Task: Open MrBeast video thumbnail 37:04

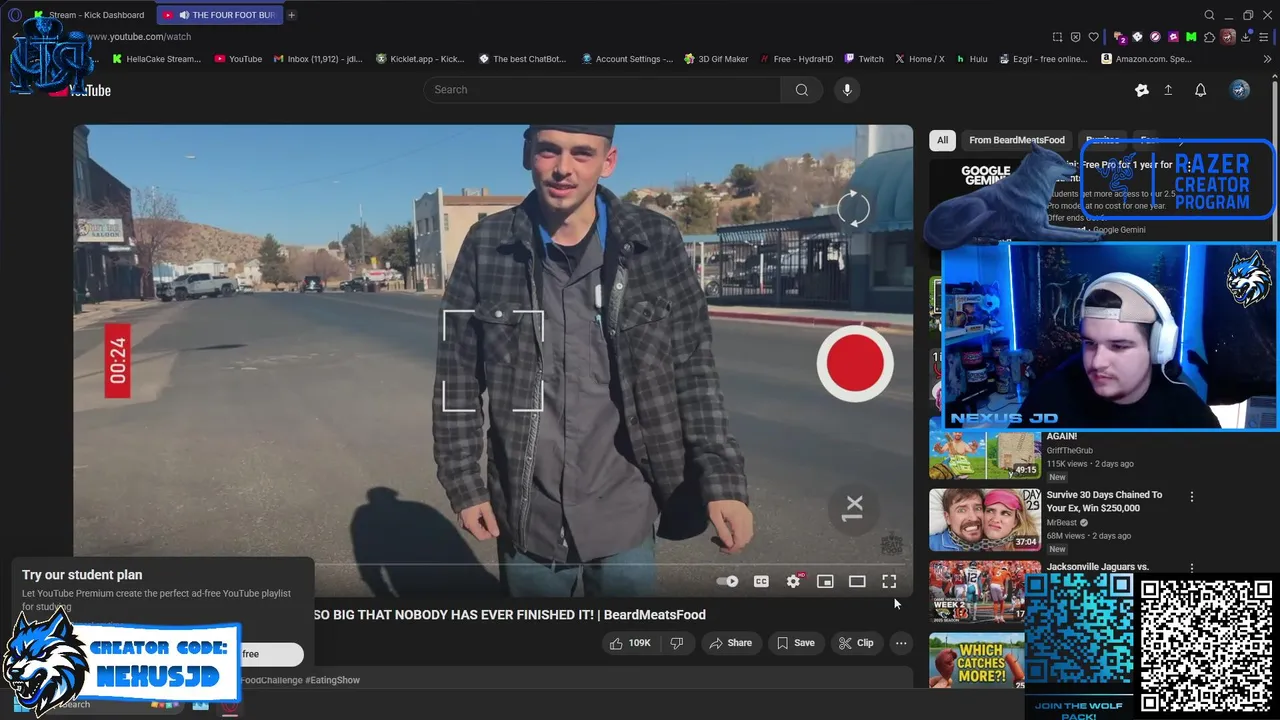Action: pos(985,520)
